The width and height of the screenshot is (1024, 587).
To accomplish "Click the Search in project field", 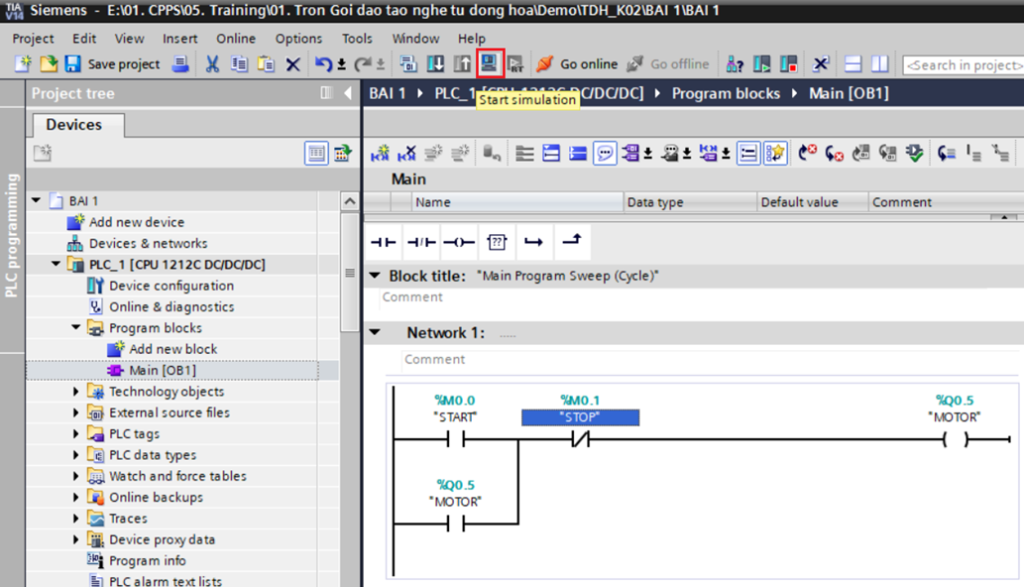I will pos(962,65).
